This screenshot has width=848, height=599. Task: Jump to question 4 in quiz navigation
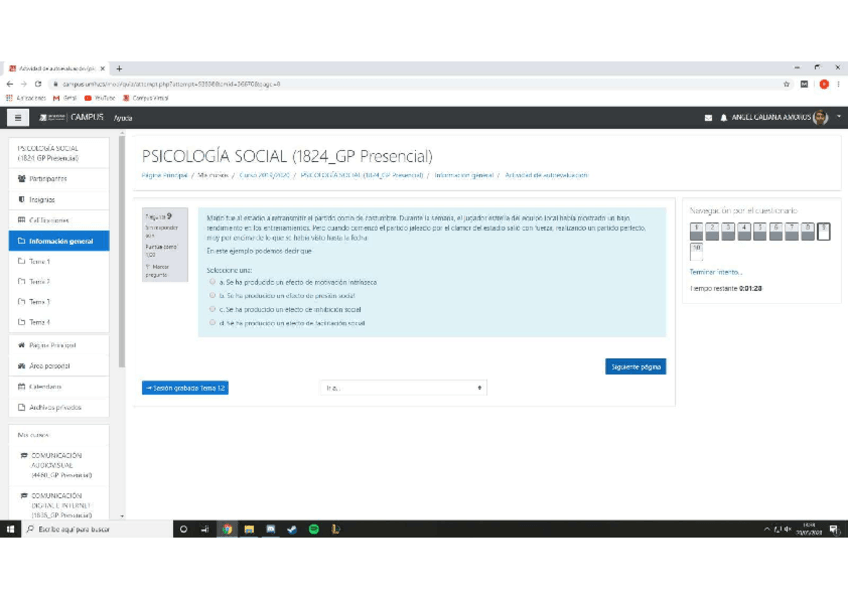(744, 231)
